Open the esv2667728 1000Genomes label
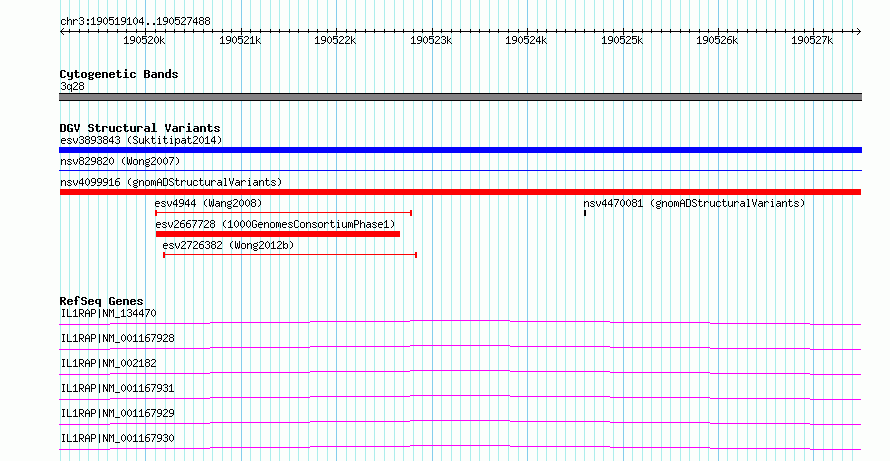890x461 pixels. [275, 224]
